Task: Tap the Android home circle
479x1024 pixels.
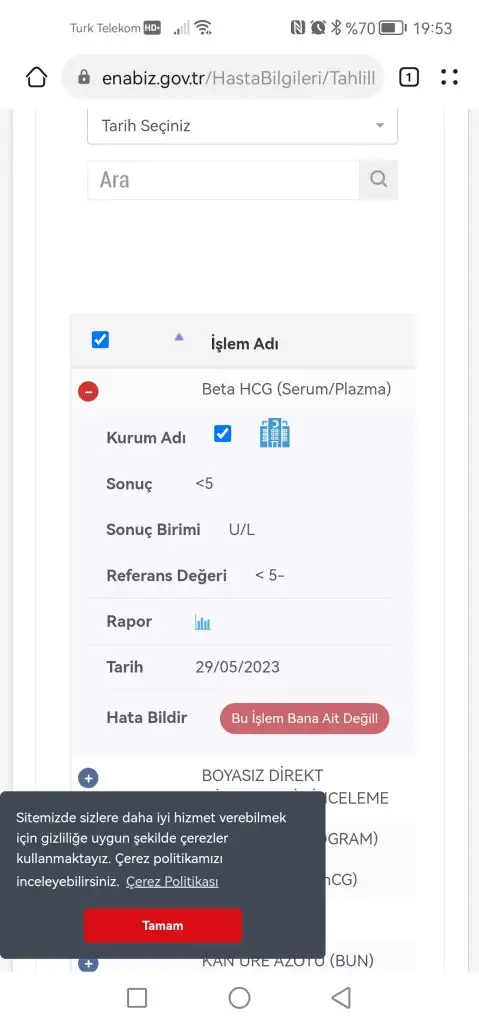Action: click(239, 997)
